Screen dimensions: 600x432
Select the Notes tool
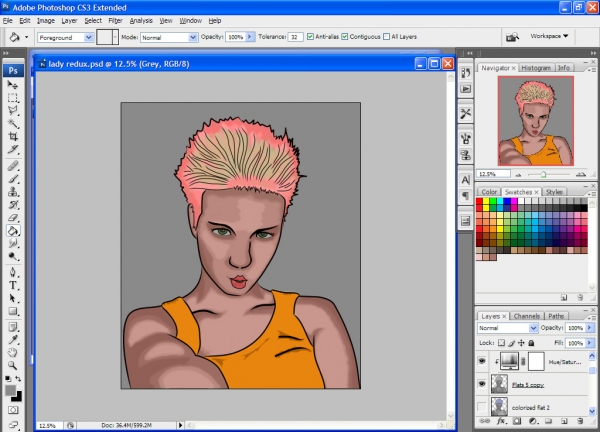(13, 327)
